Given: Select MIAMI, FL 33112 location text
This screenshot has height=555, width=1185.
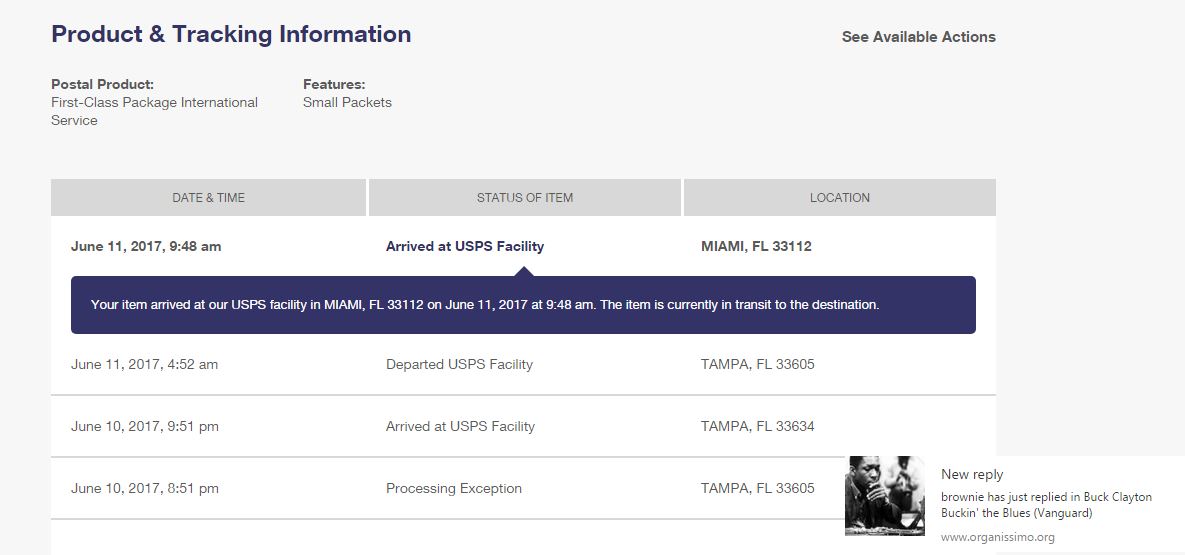Looking at the screenshot, I should 756,246.
